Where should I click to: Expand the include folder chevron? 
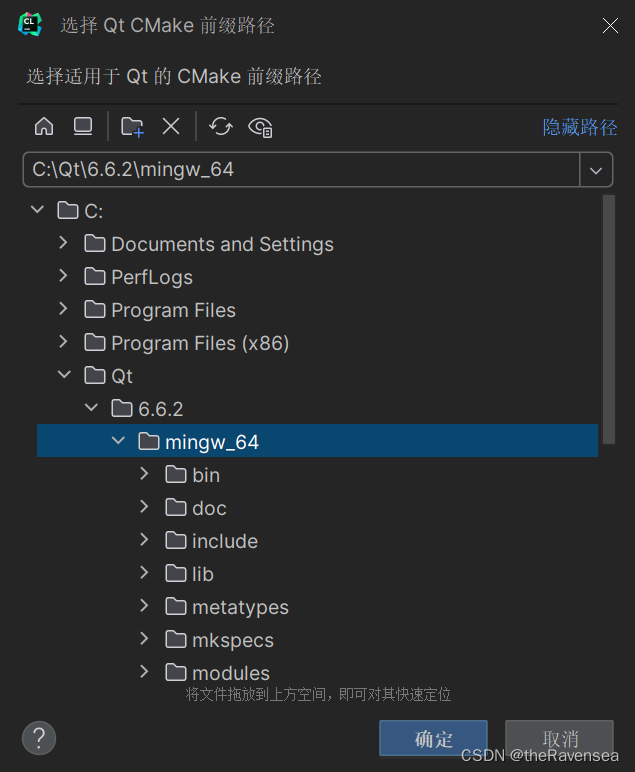(144, 540)
